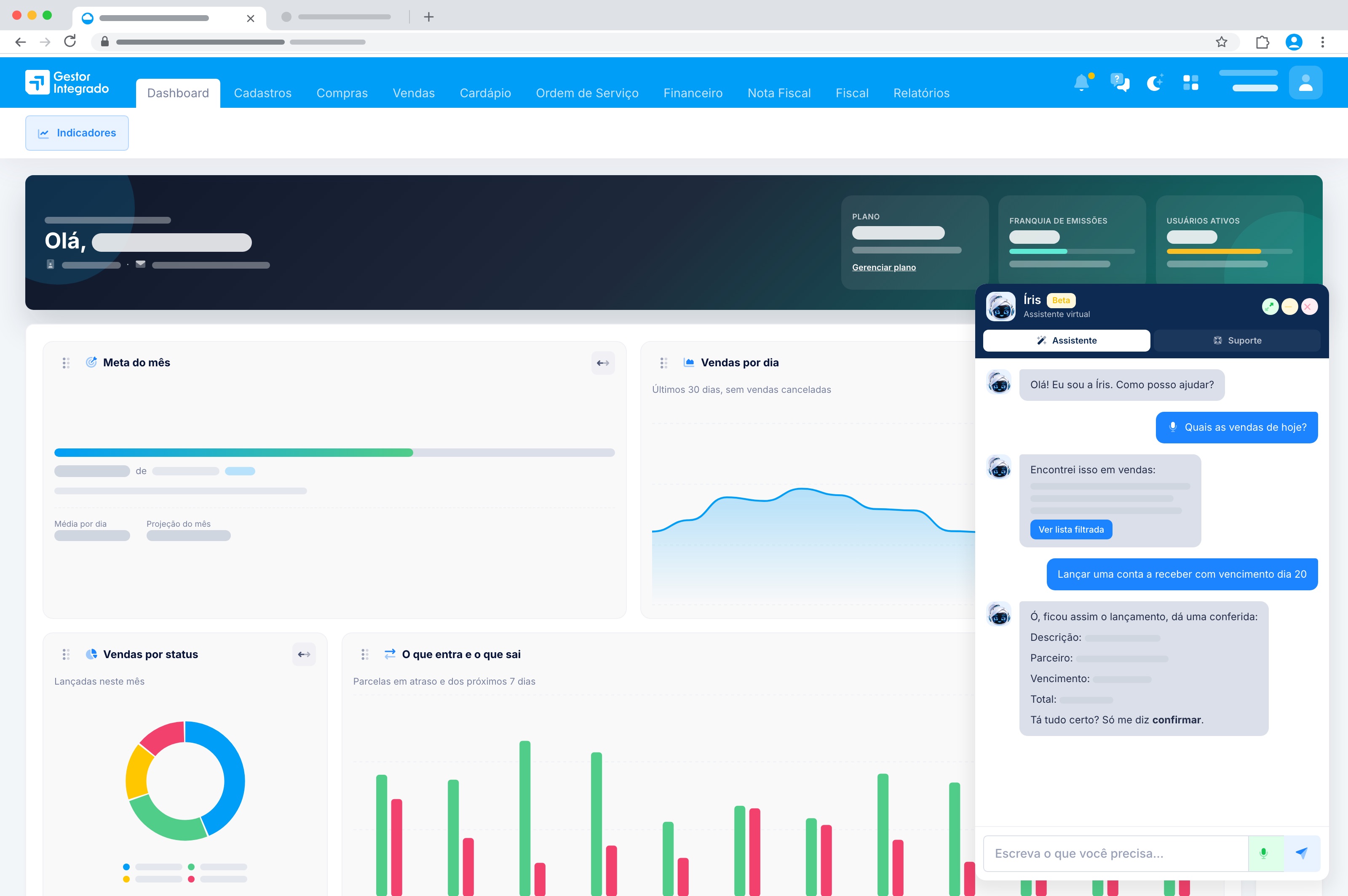Expand the Íris chat window (green button)

(x=1270, y=307)
